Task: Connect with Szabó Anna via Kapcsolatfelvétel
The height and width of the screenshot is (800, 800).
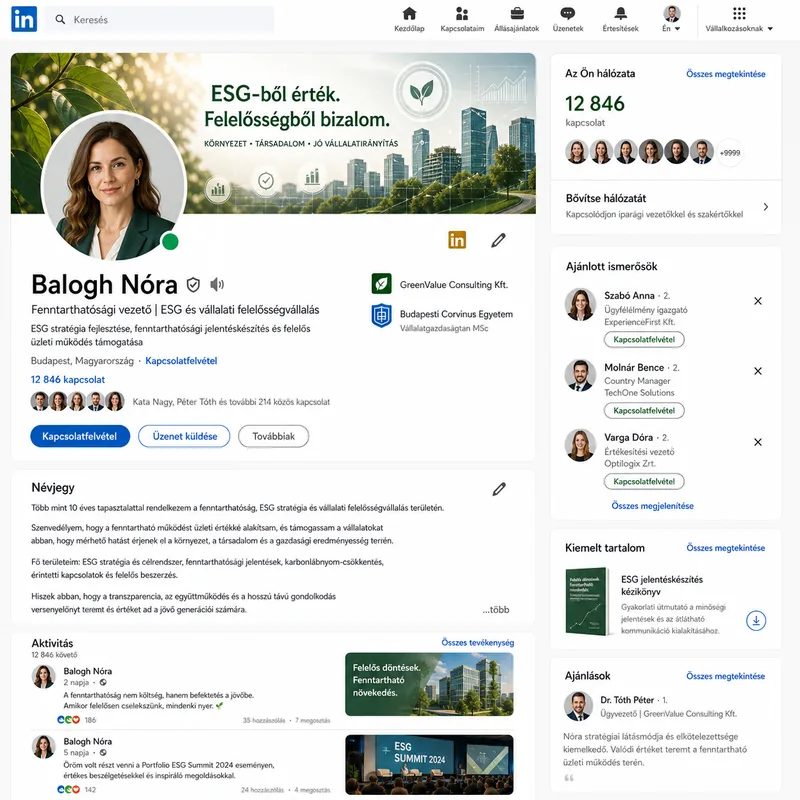Action: pos(644,339)
